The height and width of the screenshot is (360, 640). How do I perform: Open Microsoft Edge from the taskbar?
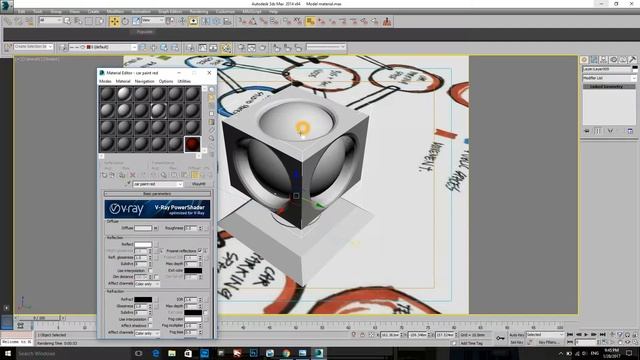pyautogui.click(x=156, y=353)
